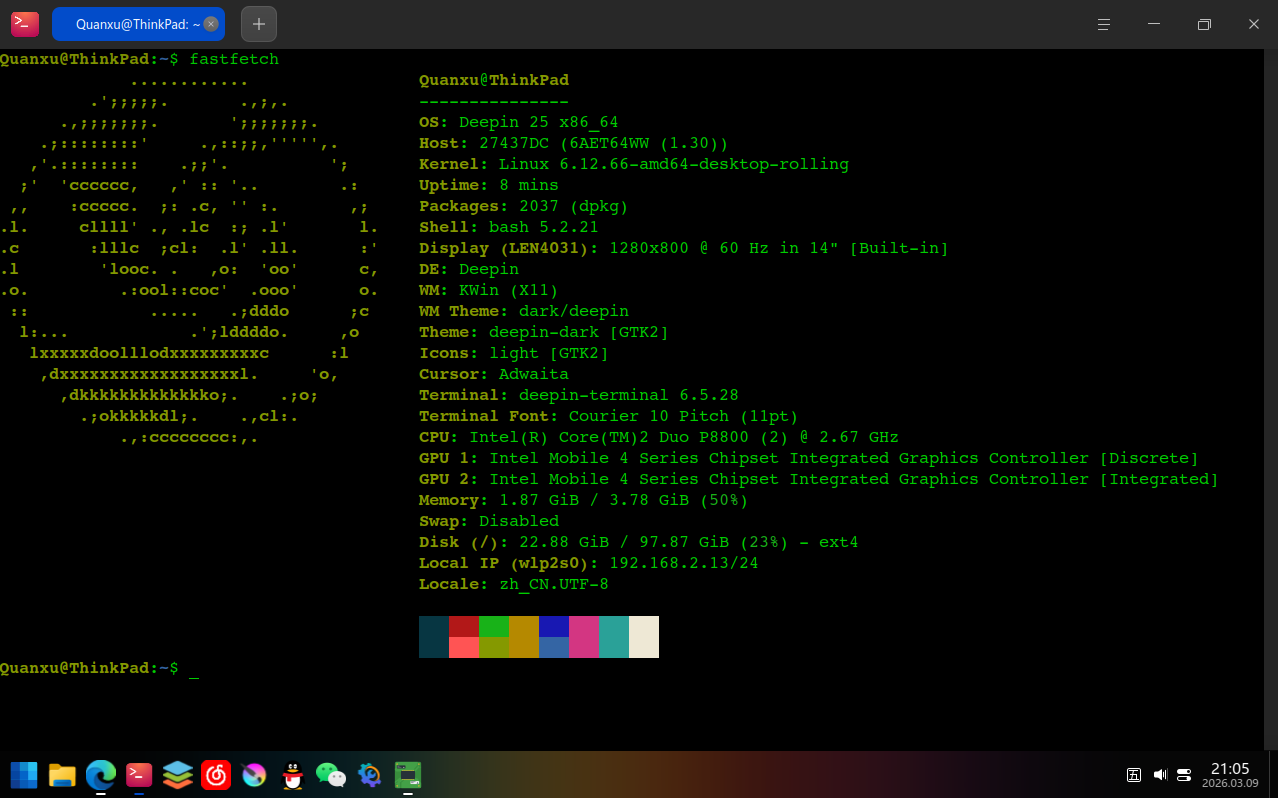The image size is (1278, 798).
Task: Open NetEase Cloud Music from taskbar
Action: point(216,774)
